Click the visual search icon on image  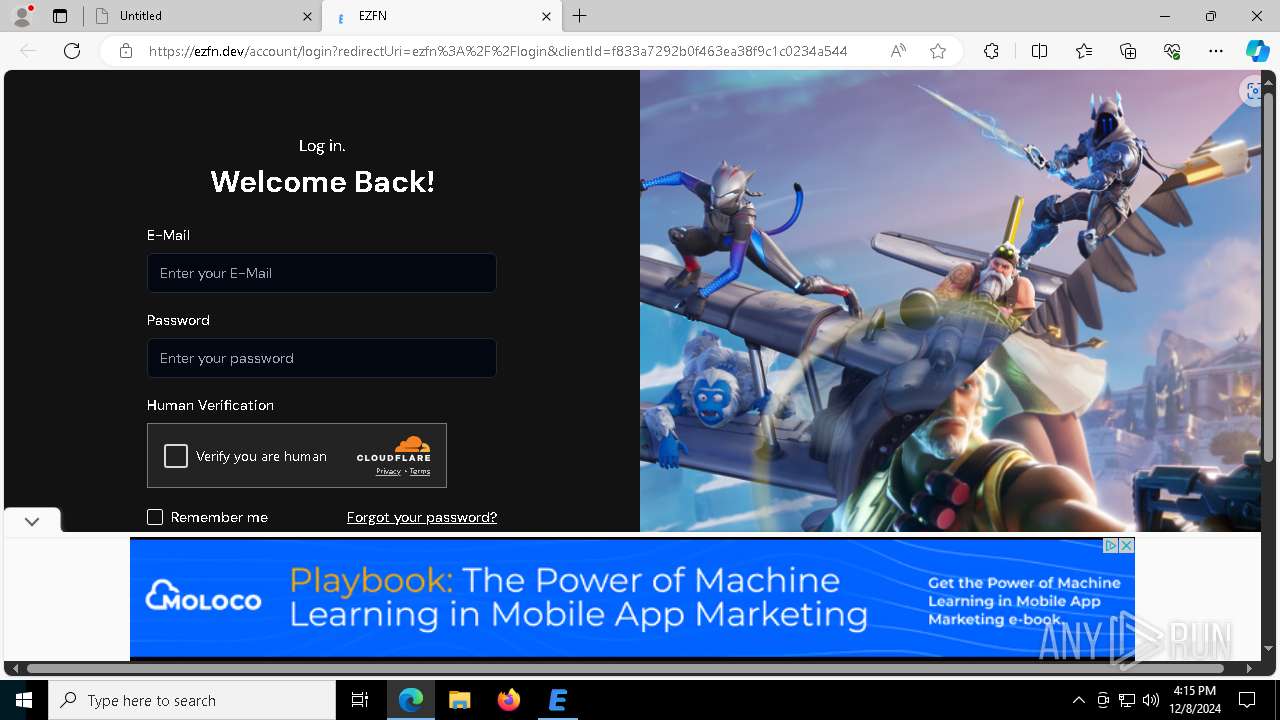tap(1252, 91)
